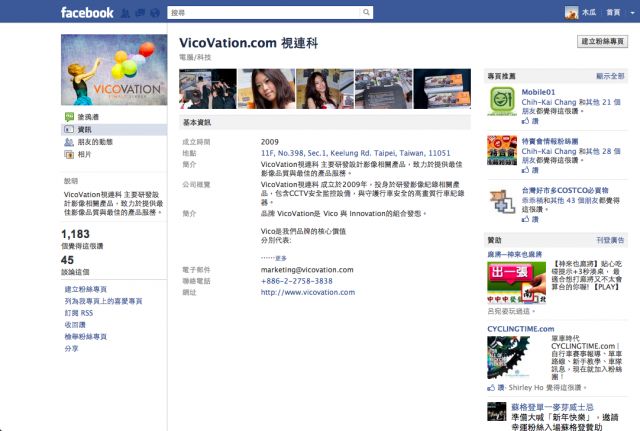Open 台灣好市多COSTCO必買物 page link
Screen dimensions: 640x431
pyautogui.click(x=565, y=190)
